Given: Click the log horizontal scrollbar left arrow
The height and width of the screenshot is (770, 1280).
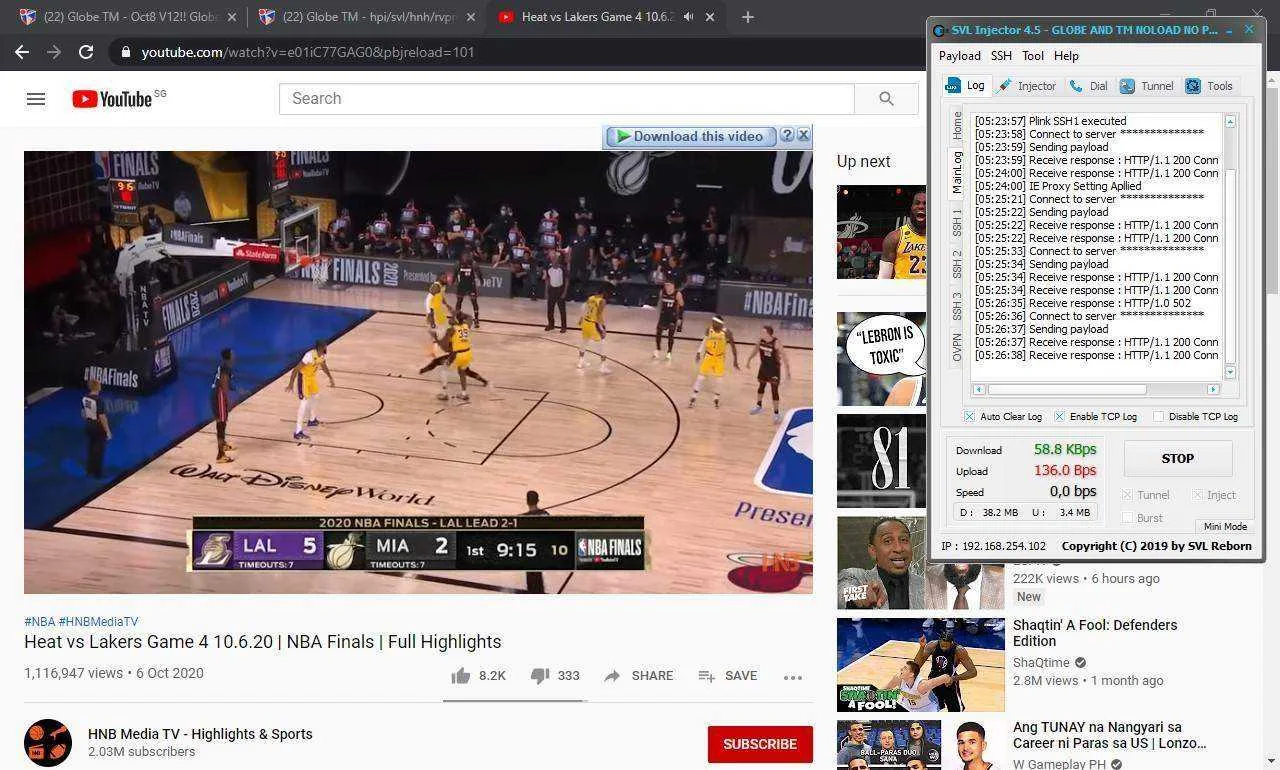Looking at the screenshot, I should (979, 389).
